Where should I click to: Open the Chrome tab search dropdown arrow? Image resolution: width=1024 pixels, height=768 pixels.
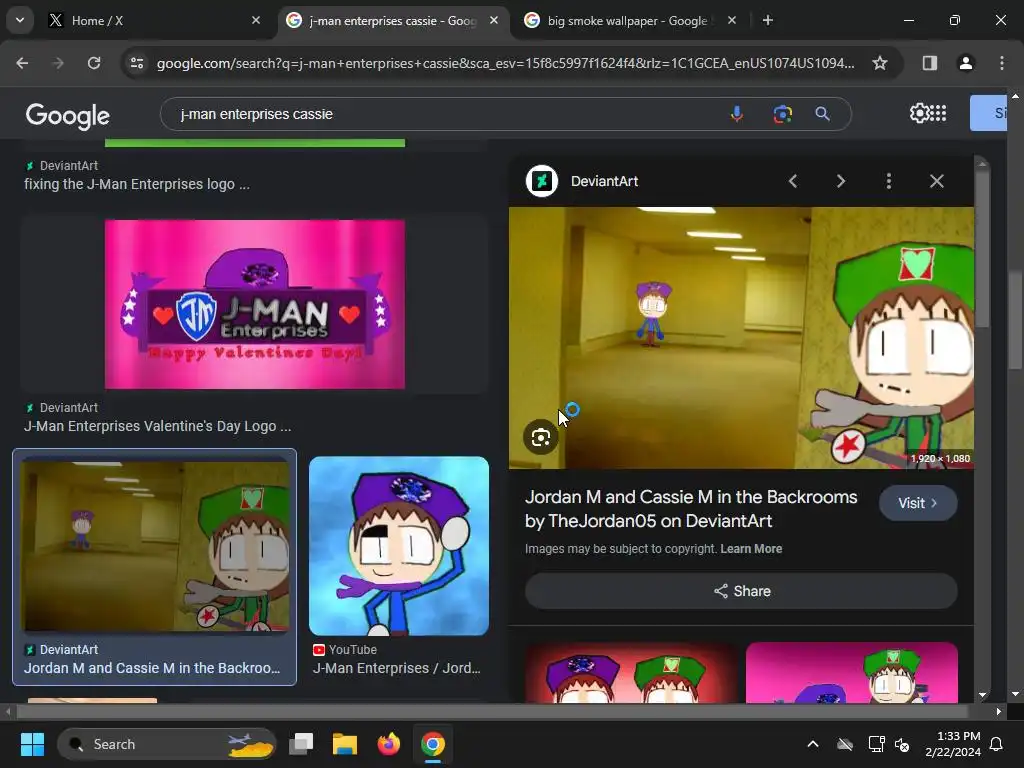click(x=20, y=20)
